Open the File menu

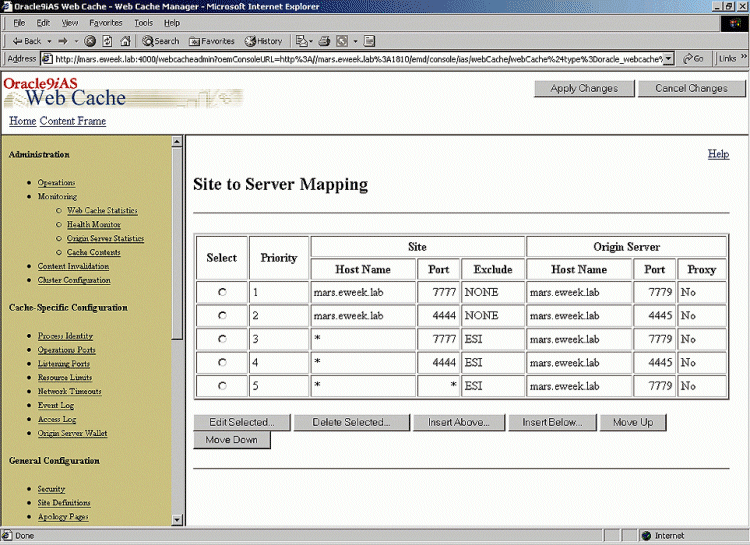tap(19, 23)
